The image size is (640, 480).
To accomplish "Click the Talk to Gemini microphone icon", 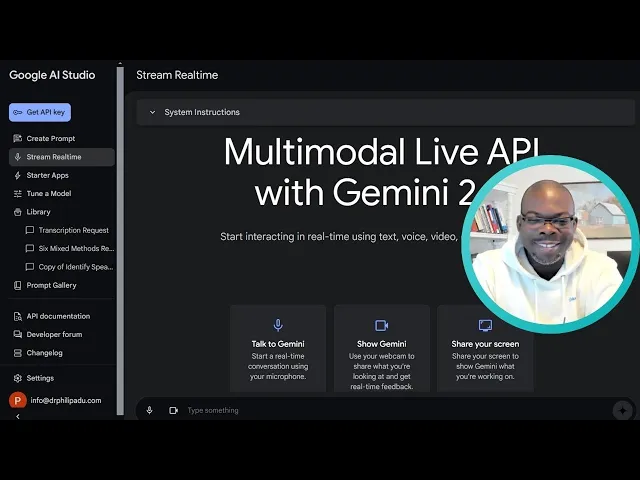I will click(x=278, y=325).
